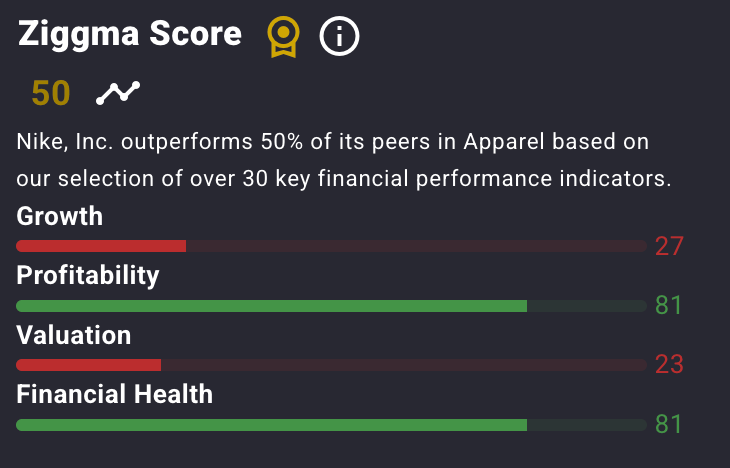Click the unfilled part of Growth bar
This screenshot has height=468, width=730.
point(417,246)
